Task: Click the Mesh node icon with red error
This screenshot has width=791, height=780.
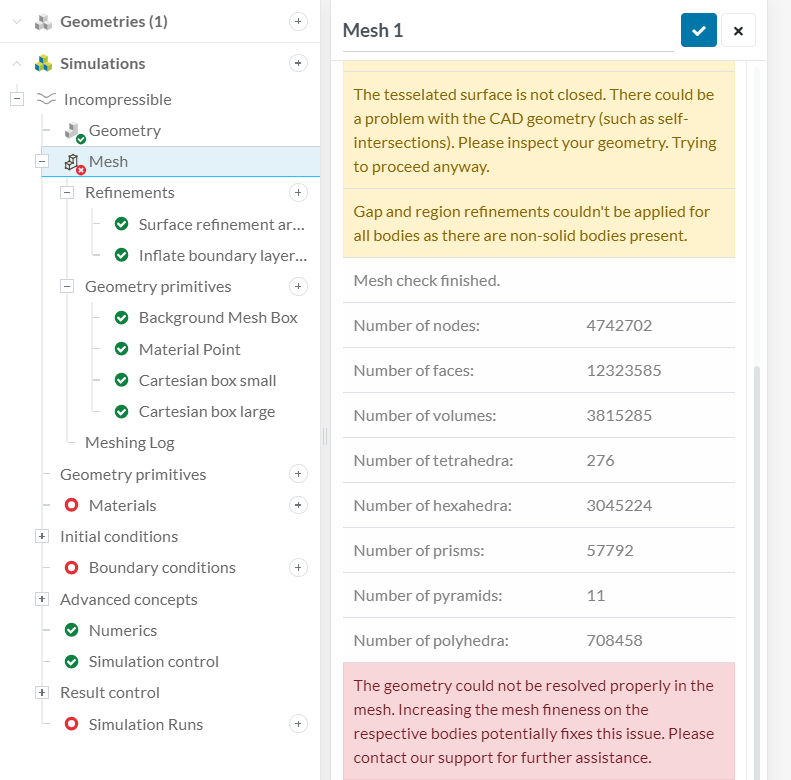Action: coord(75,163)
